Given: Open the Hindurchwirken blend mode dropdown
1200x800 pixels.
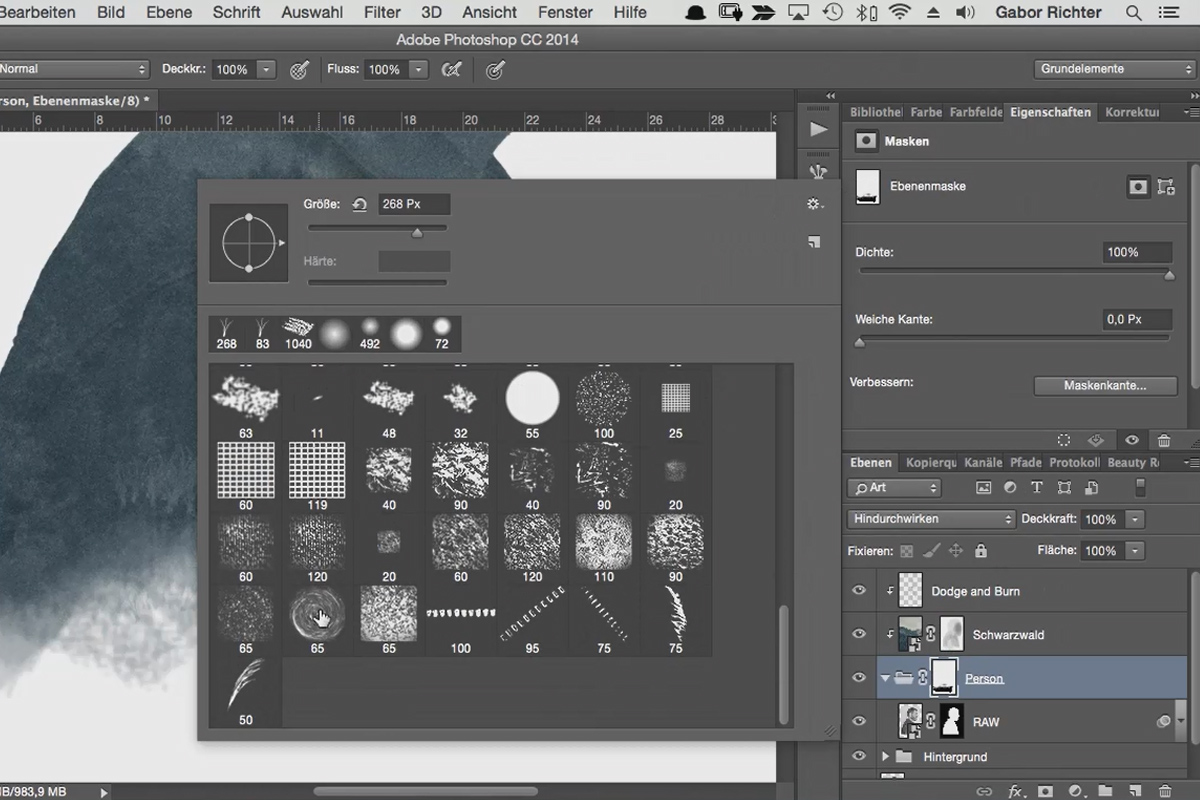Looking at the screenshot, I should 931,519.
